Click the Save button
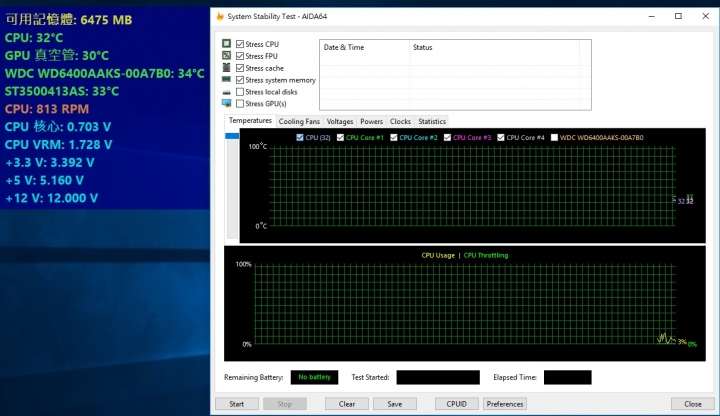The width and height of the screenshot is (720, 416). click(x=394, y=404)
